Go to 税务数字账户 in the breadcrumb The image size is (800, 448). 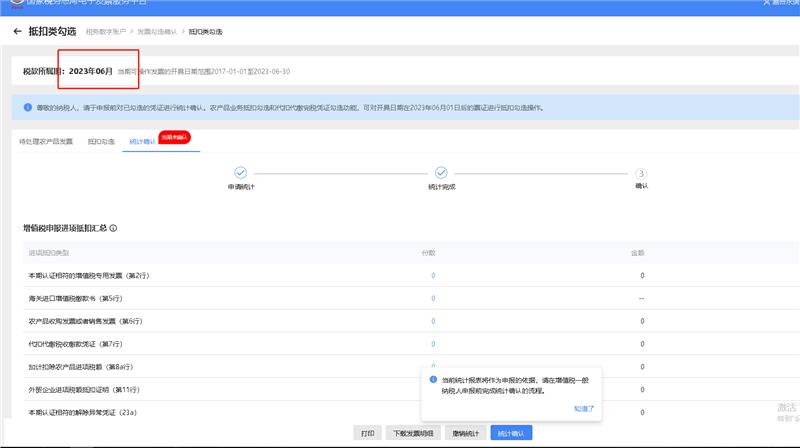pyautogui.click(x=105, y=34)
